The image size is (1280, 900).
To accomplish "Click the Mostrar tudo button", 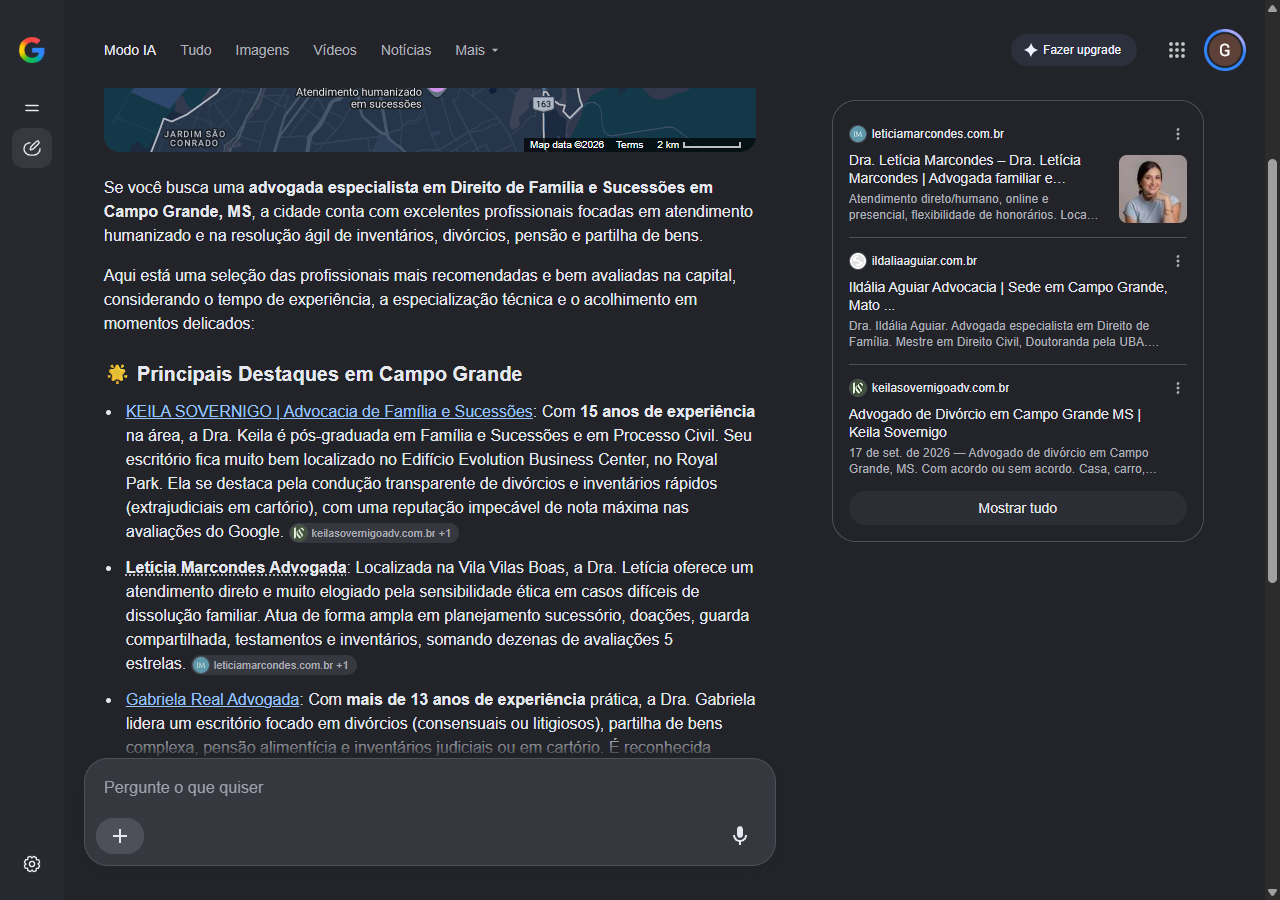I will point(1017,508).
